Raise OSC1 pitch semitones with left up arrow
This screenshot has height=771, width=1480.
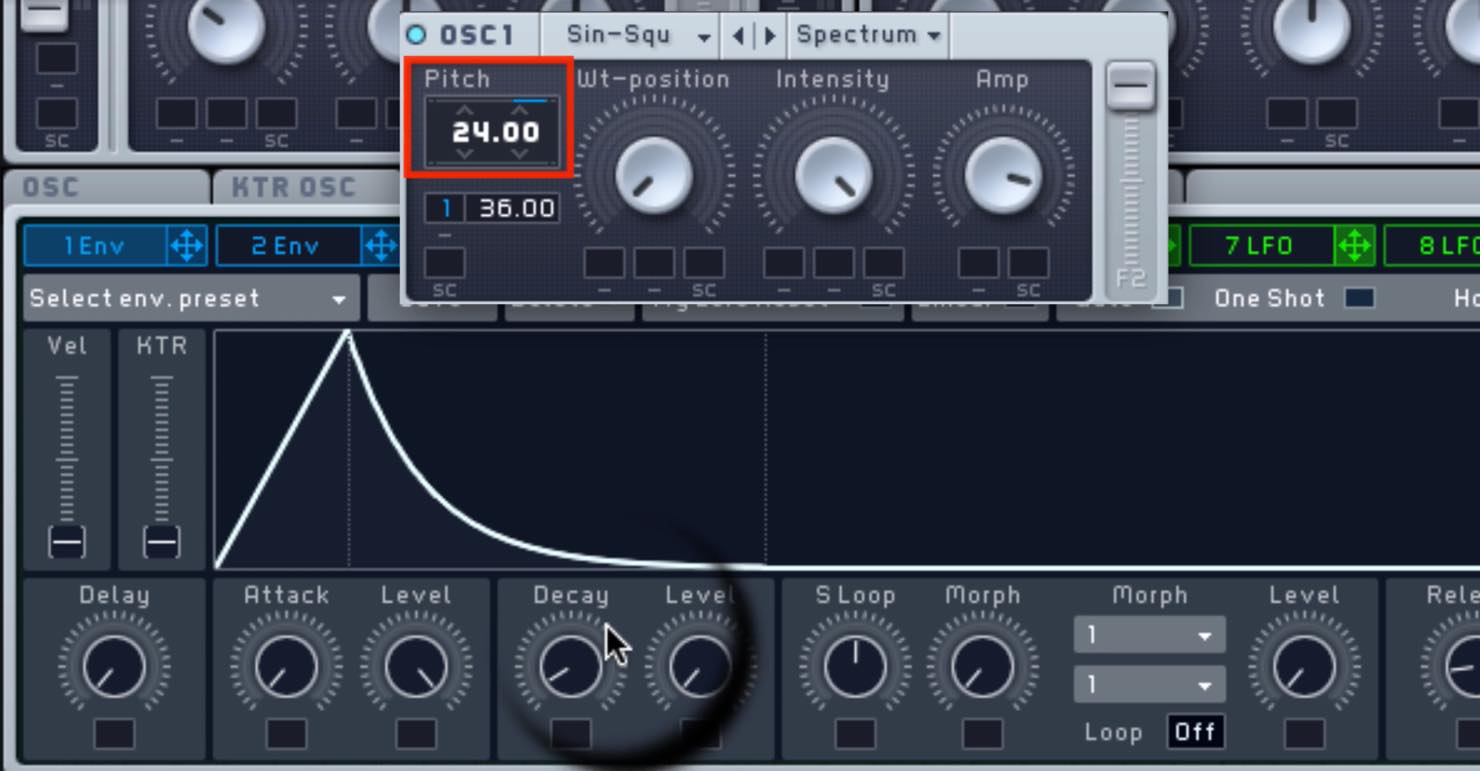pos(465,109)
